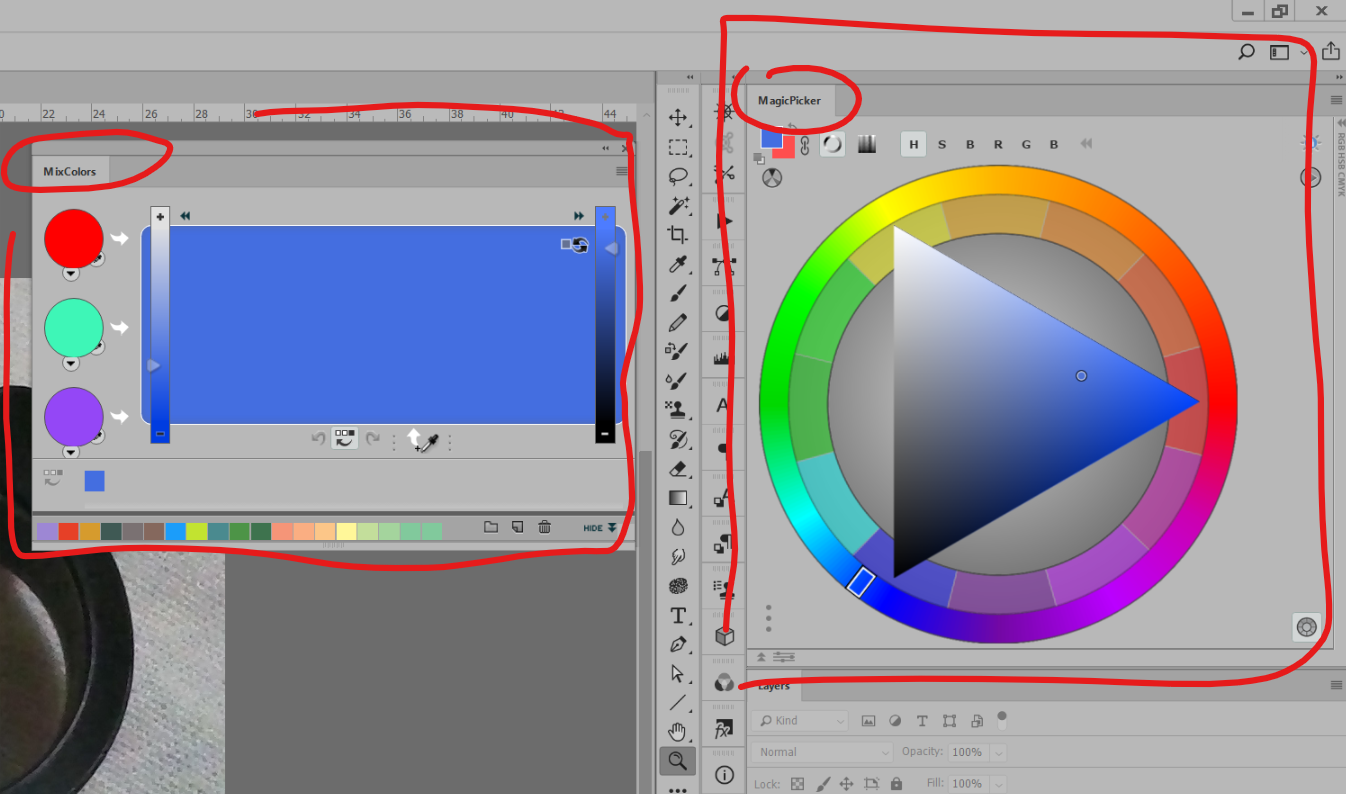Expand options under the purple mix color
This screenshot has height=794, width=1346.
(x=71, y=451)
